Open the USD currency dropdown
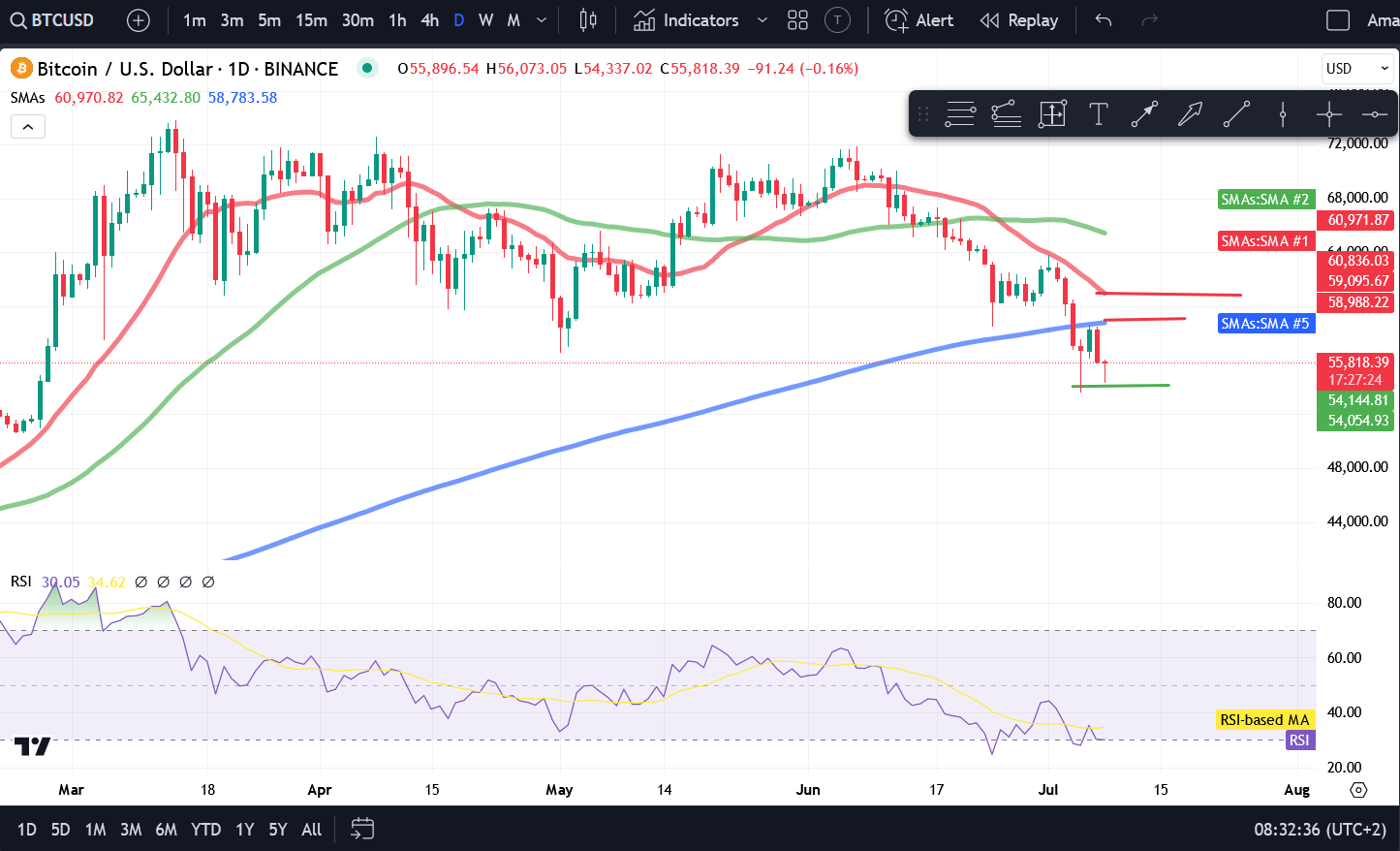Screen dimensions: 1400x851 point(1357,69)
